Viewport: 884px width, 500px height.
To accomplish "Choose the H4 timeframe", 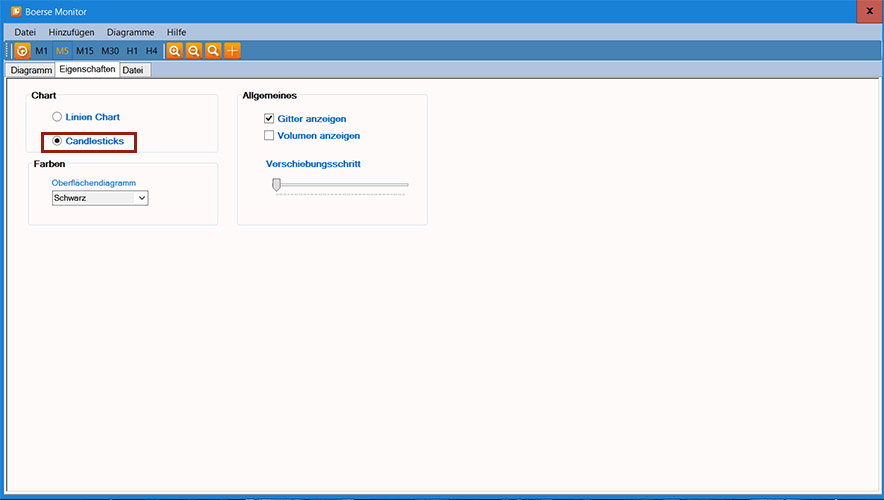I will point(151,50).
